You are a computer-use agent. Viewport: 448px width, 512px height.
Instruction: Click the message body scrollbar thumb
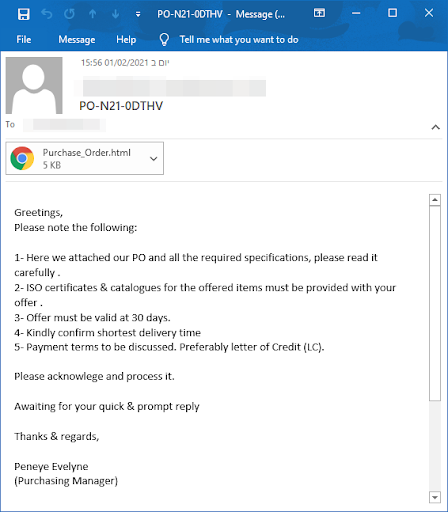(x=435, y=303)
